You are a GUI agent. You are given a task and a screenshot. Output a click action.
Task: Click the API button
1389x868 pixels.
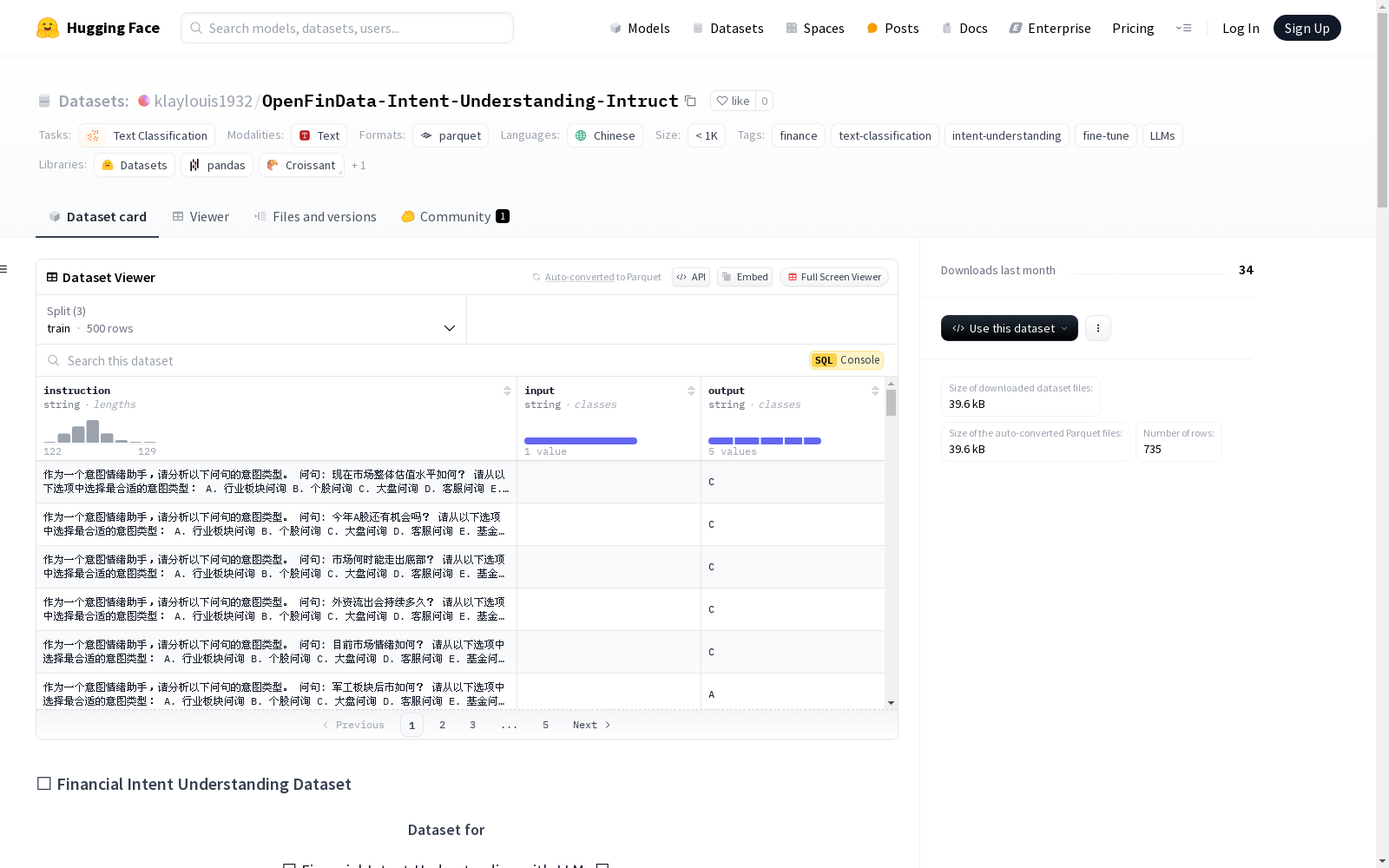(691, 277)
